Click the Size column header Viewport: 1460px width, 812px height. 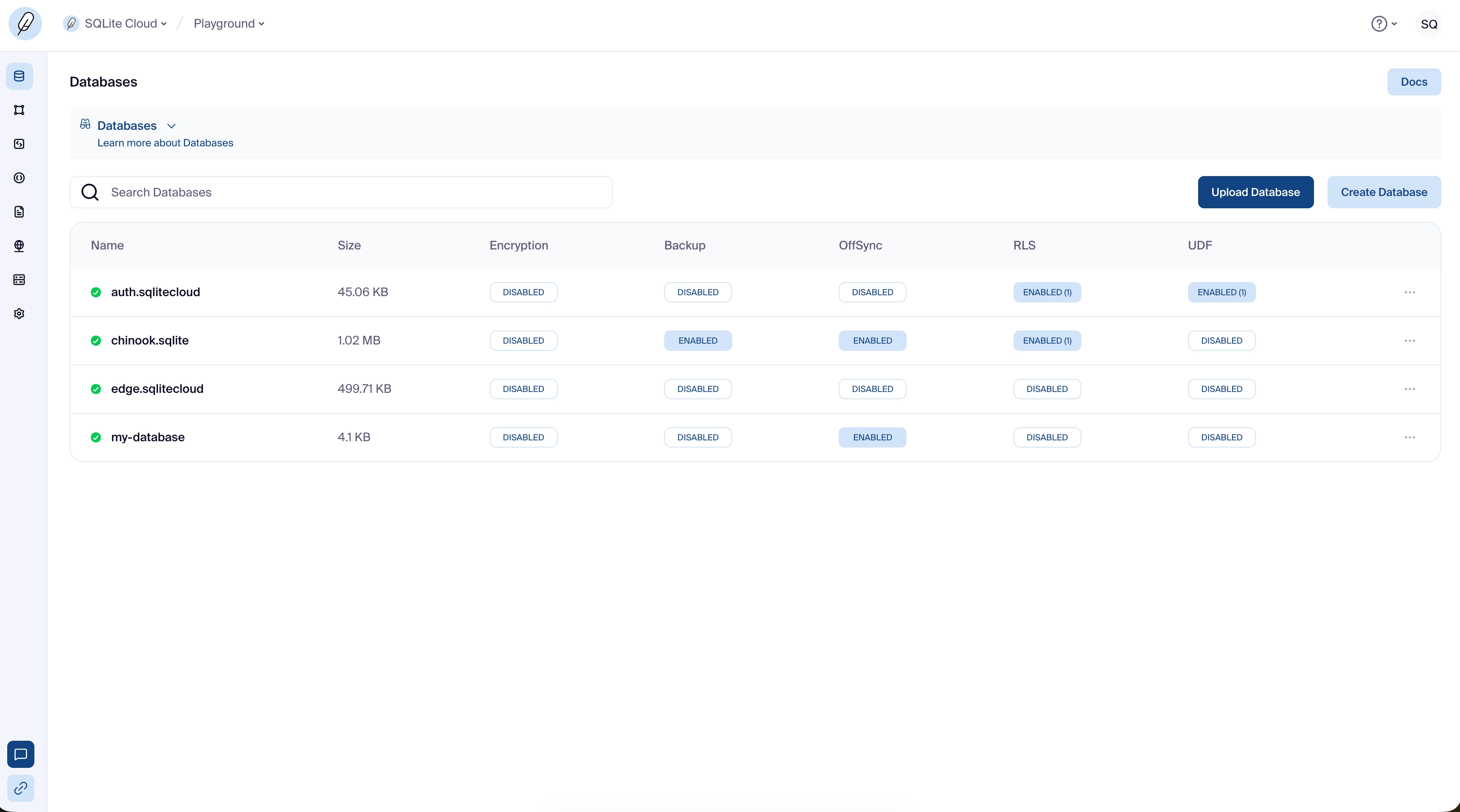point(349,245)
